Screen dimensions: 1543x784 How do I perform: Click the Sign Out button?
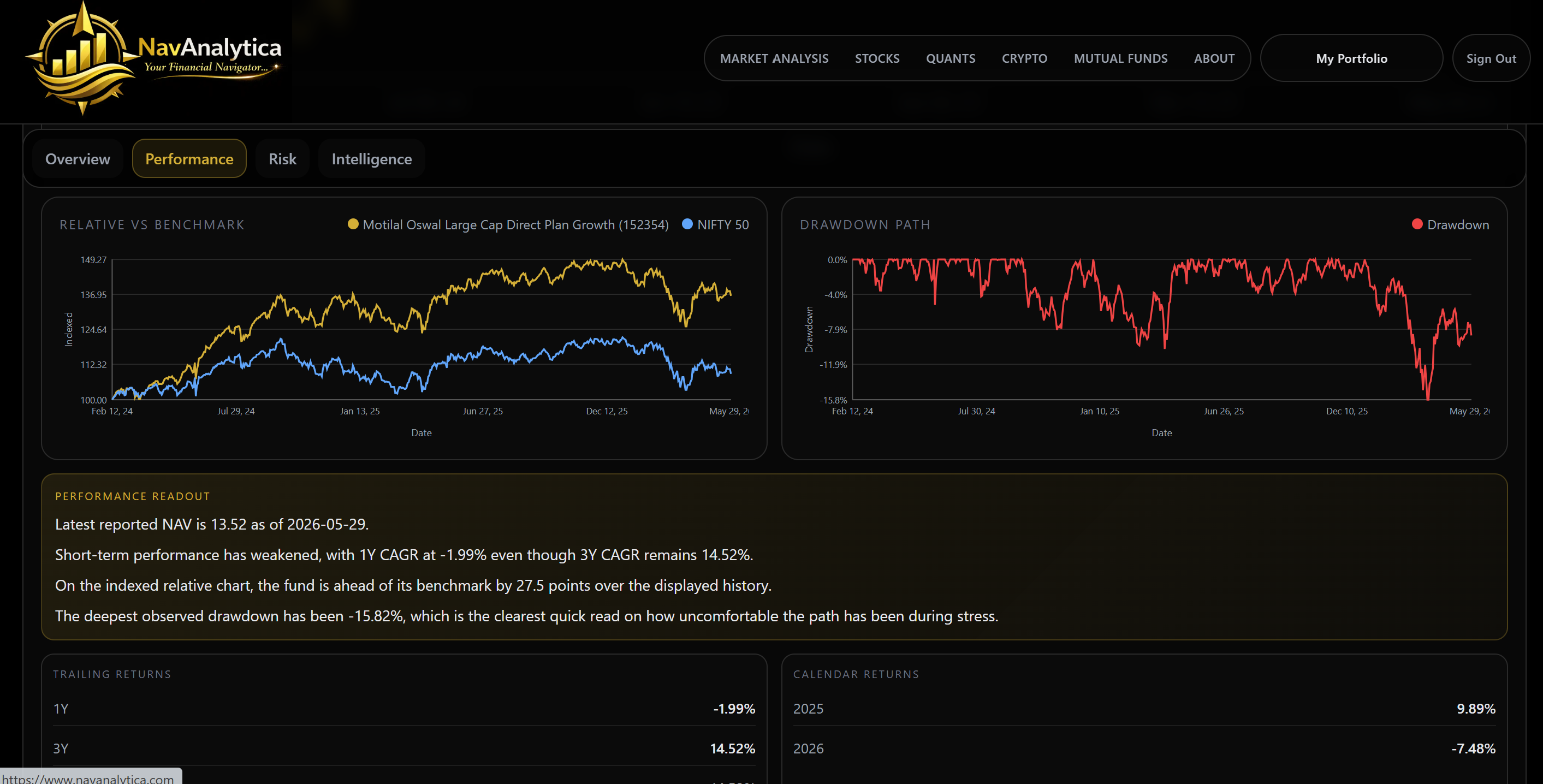[1491, 58]
